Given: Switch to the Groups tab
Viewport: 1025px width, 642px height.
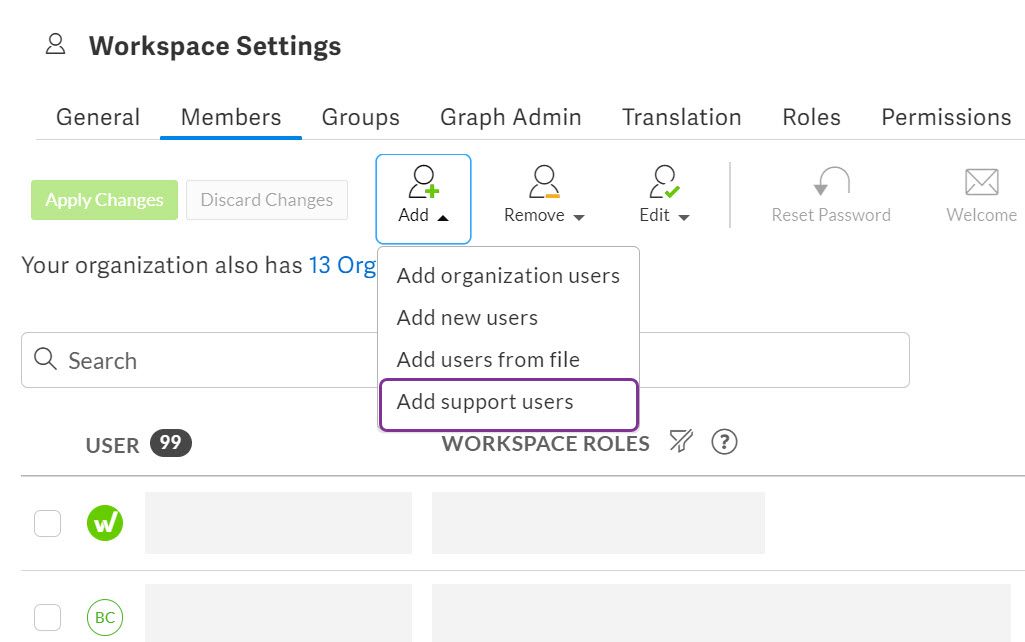Looking at the screenshot, I should point(360,117).
